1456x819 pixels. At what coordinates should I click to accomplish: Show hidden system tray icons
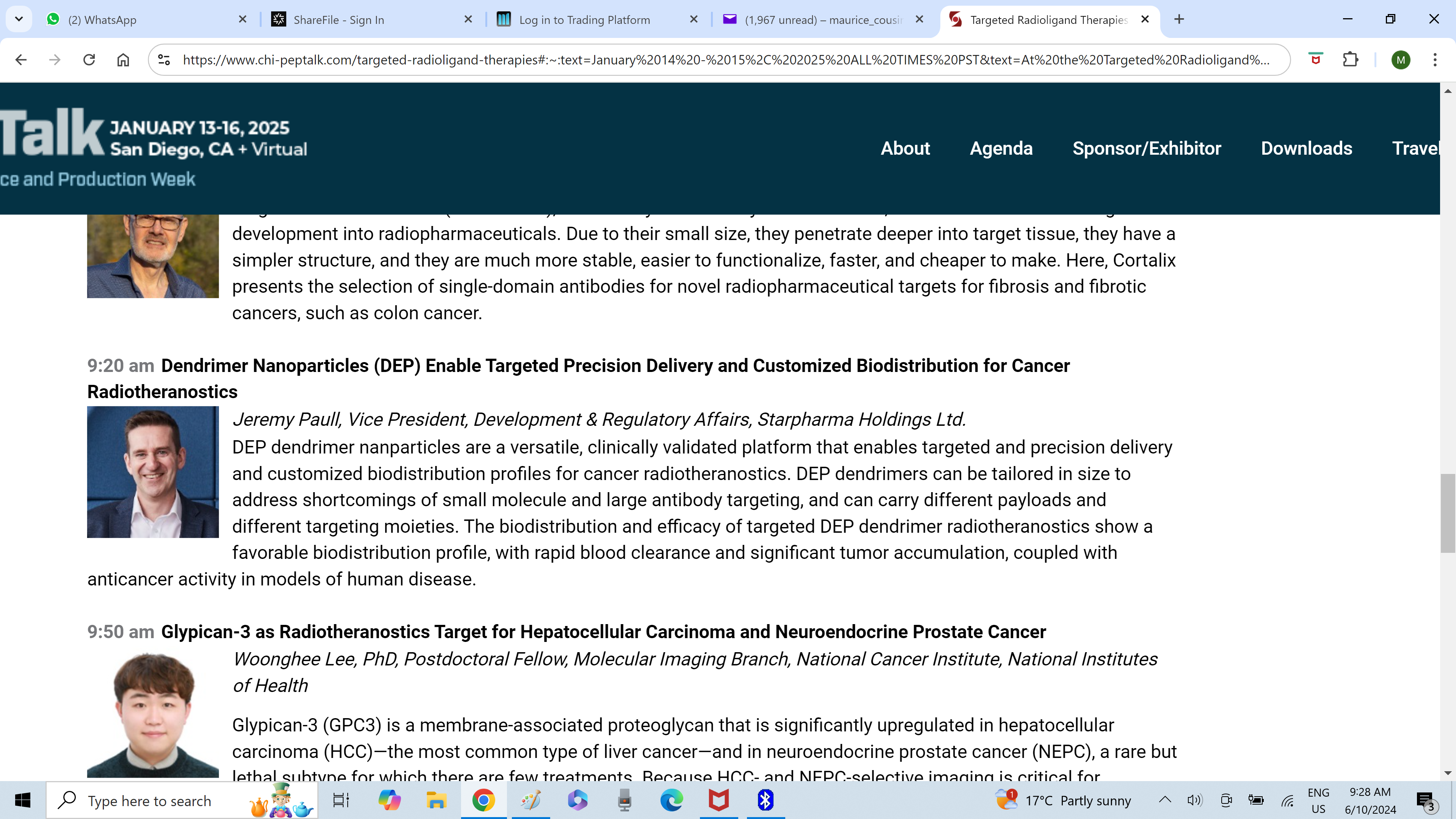(1165, 800)
